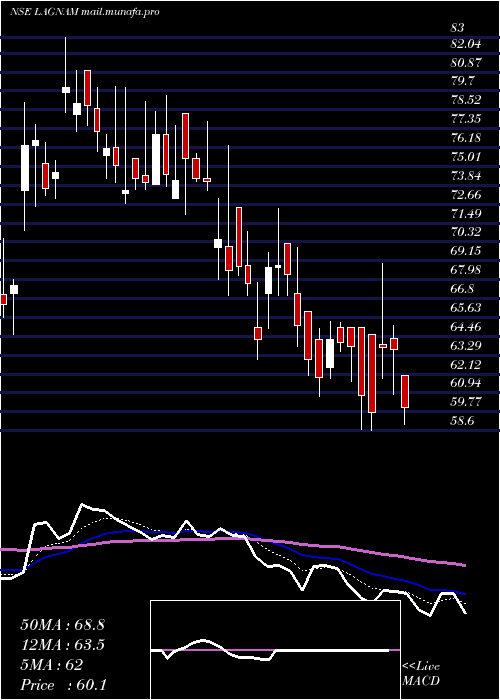Select the 79.7 price axis label
500x700 pixels.
pyautogui.click(x=462, y=81)
